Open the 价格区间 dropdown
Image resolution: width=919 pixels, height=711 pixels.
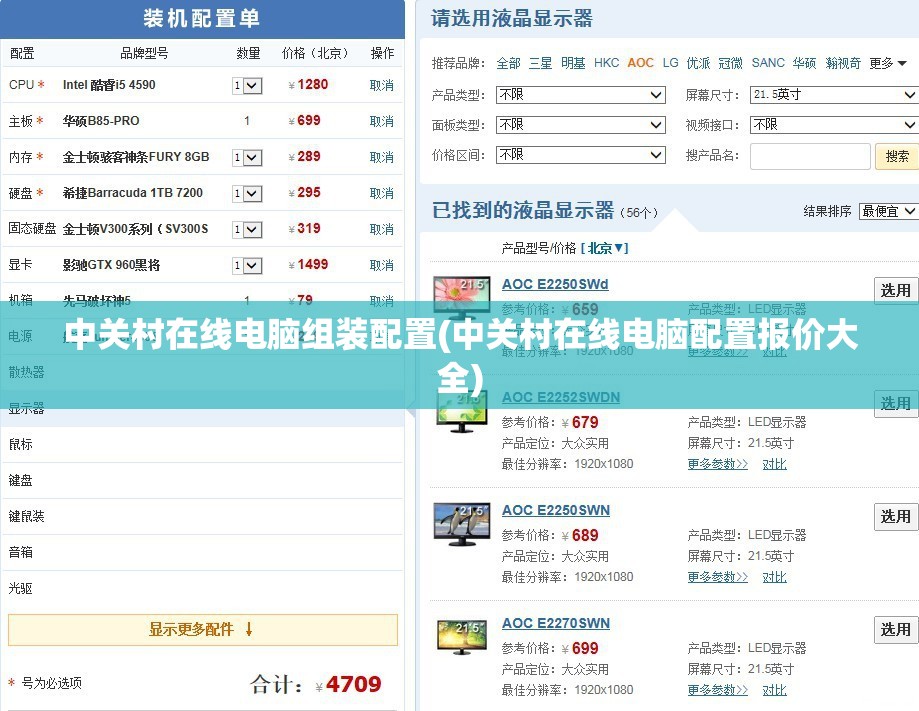(580, 155)
